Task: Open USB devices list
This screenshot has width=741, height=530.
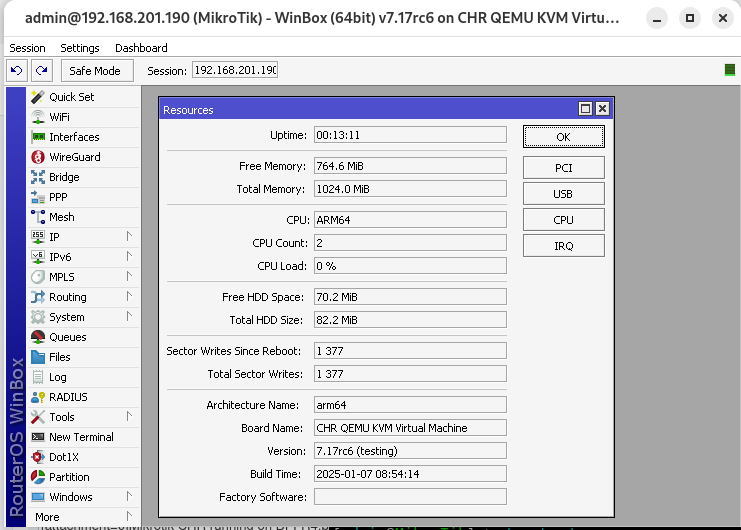Action: coord(563,194)
